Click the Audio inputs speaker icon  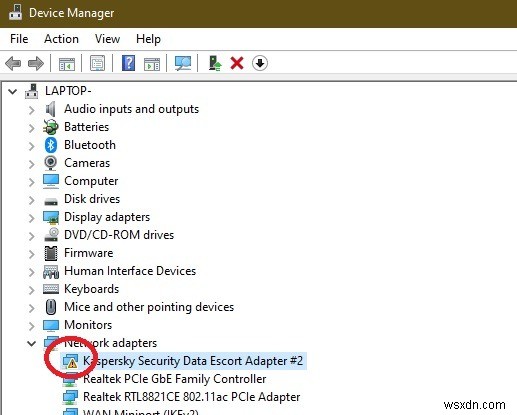click(50, 109)
